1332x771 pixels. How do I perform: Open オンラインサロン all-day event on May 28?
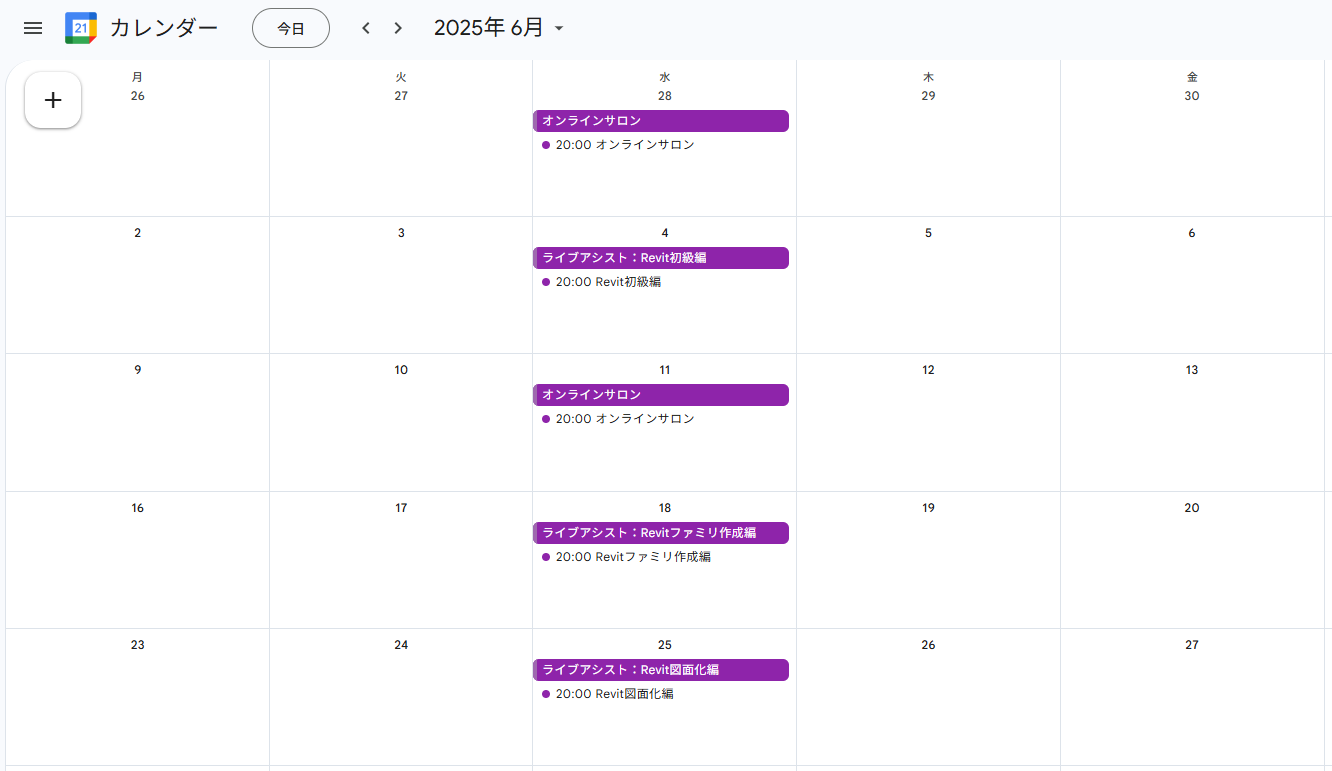(661, 121)
